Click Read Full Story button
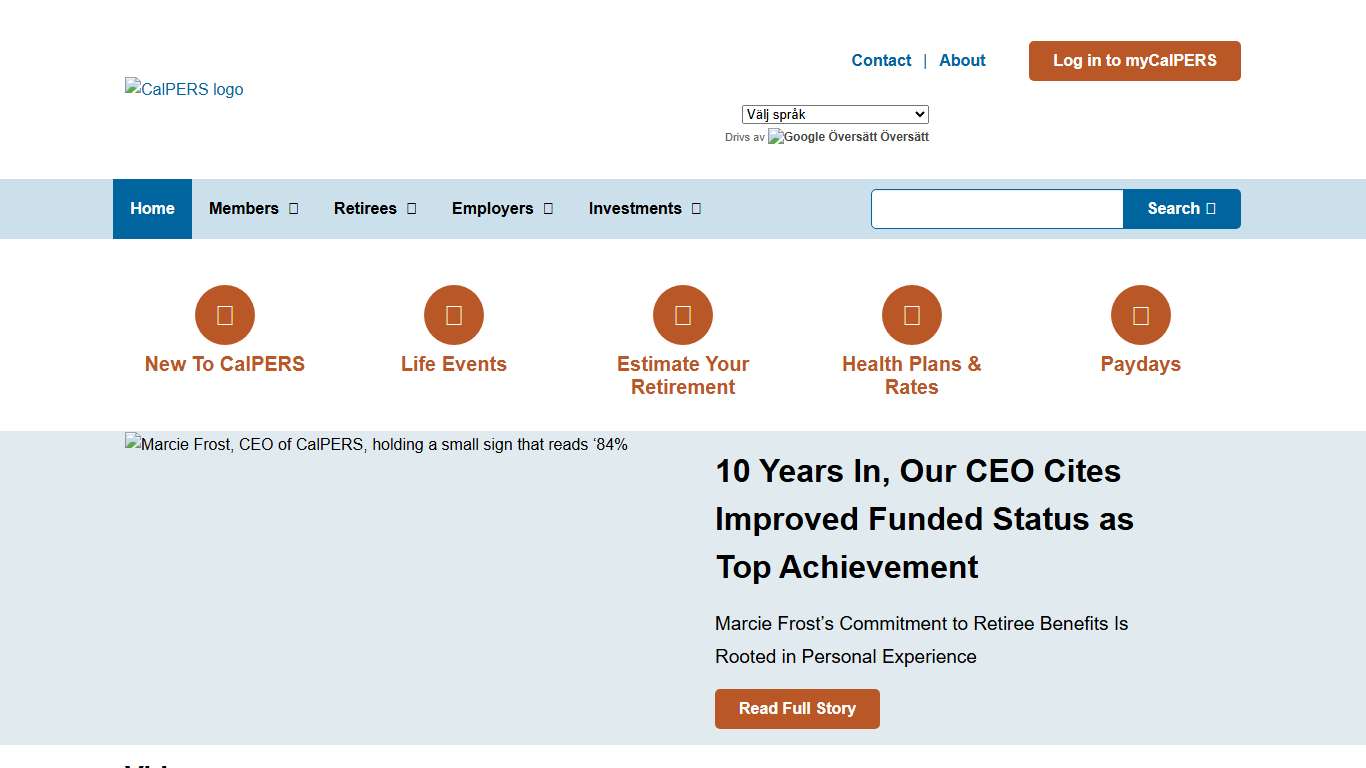This screenshot has height=768, width=1366. tap(797, 709)
